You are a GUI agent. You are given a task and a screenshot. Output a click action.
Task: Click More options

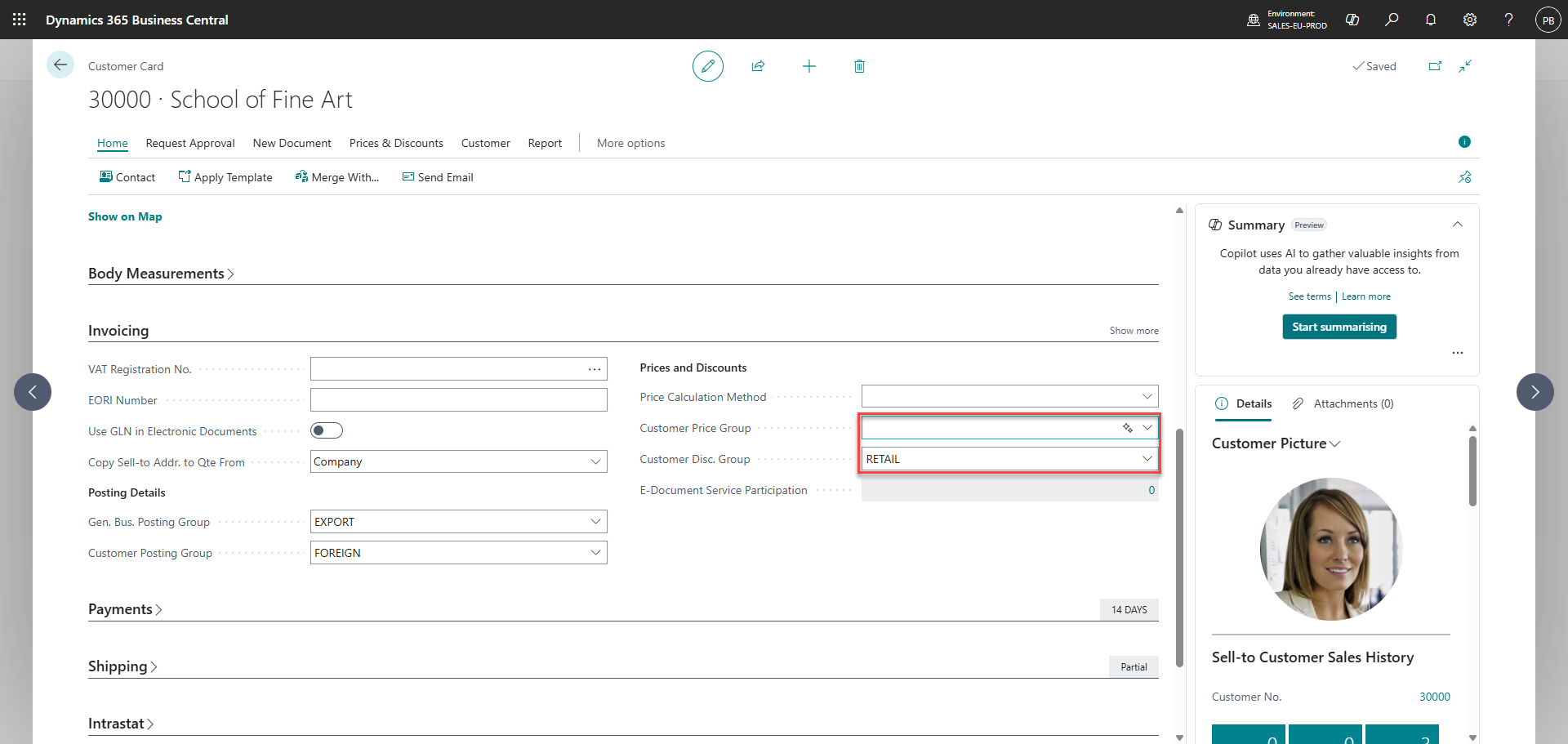631,143
